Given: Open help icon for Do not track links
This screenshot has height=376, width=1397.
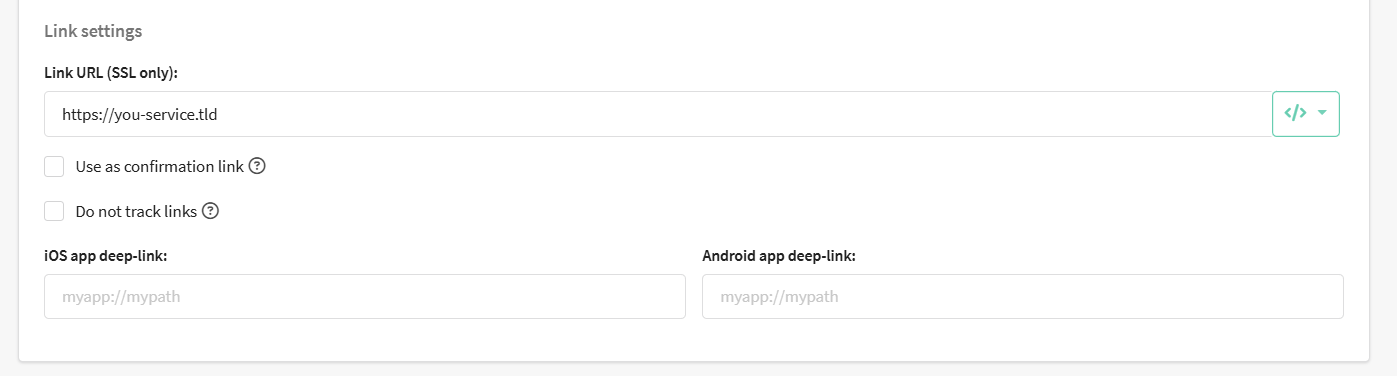Looking at the screenshot, I should [210, 211].
